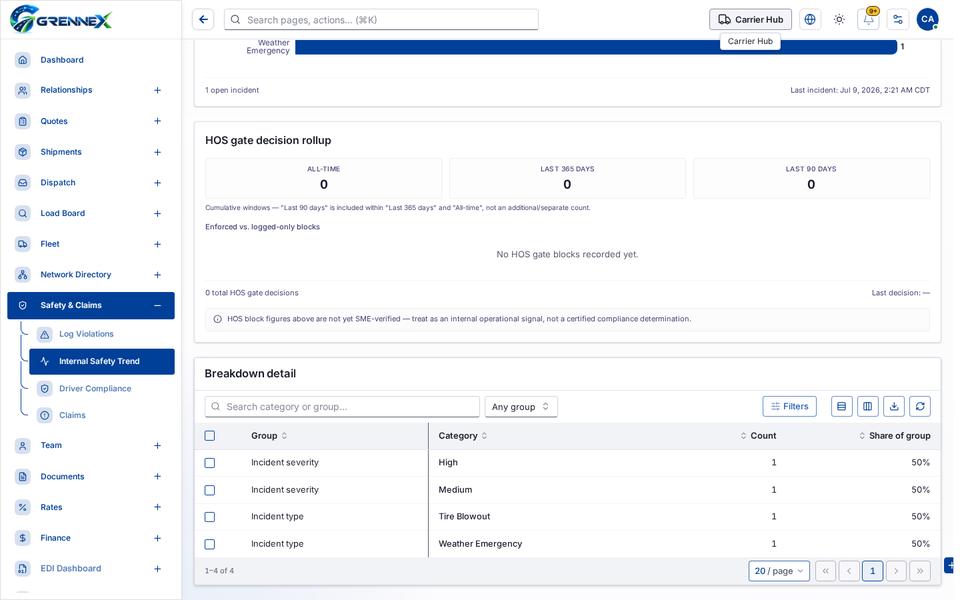Click the Finance dollar icon
Image resolution: width=960 pixels, height=600 pixels.
23,538
